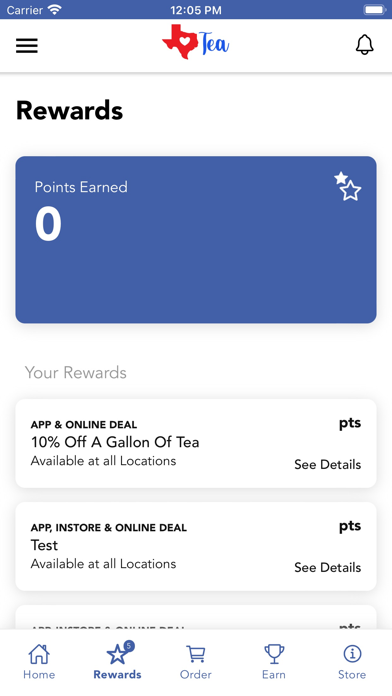
Task: Tap the Texas Tea logo
Action: (x=195, y=42)
